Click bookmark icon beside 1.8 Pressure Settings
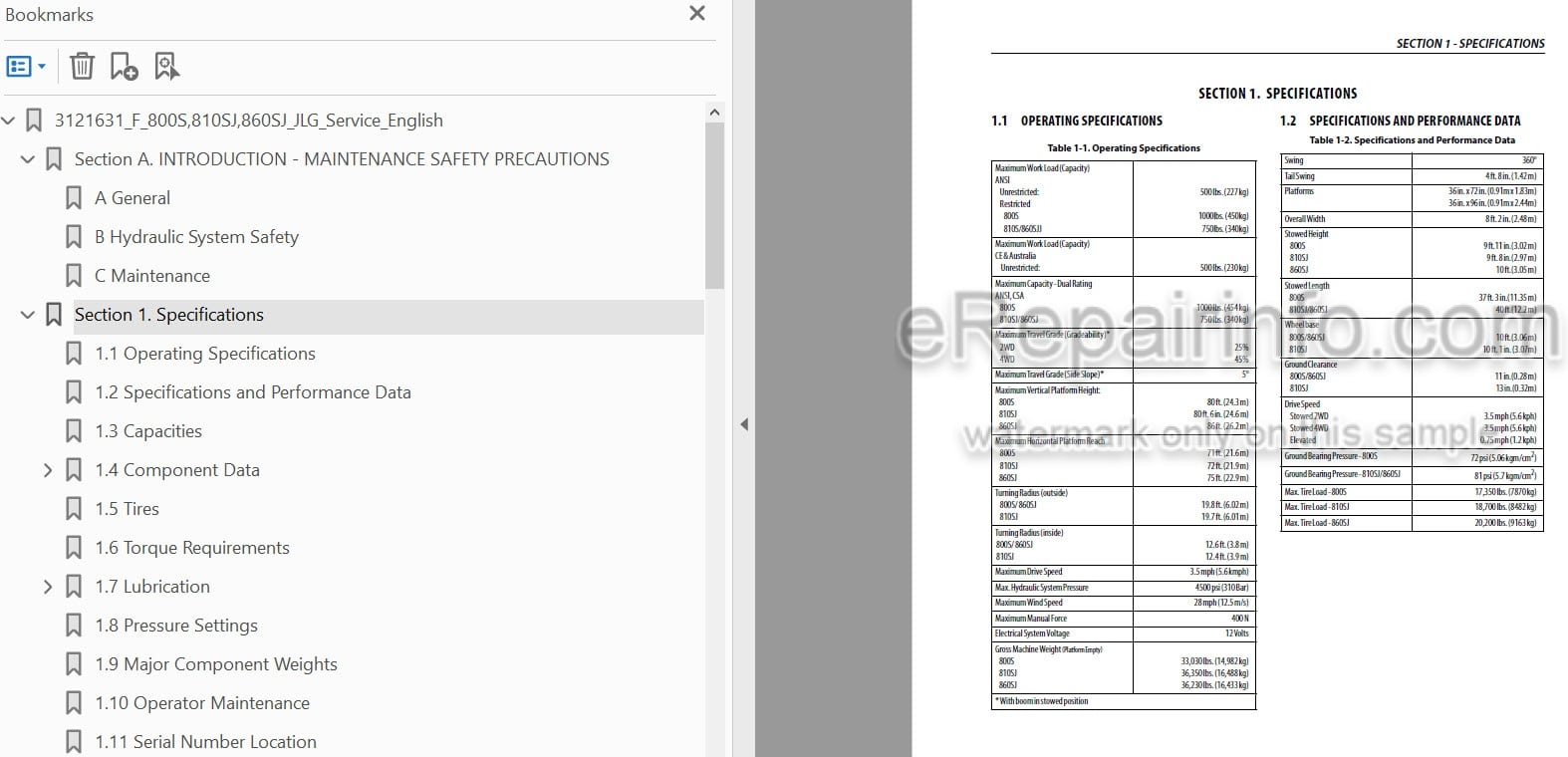 tap(74, 626)
